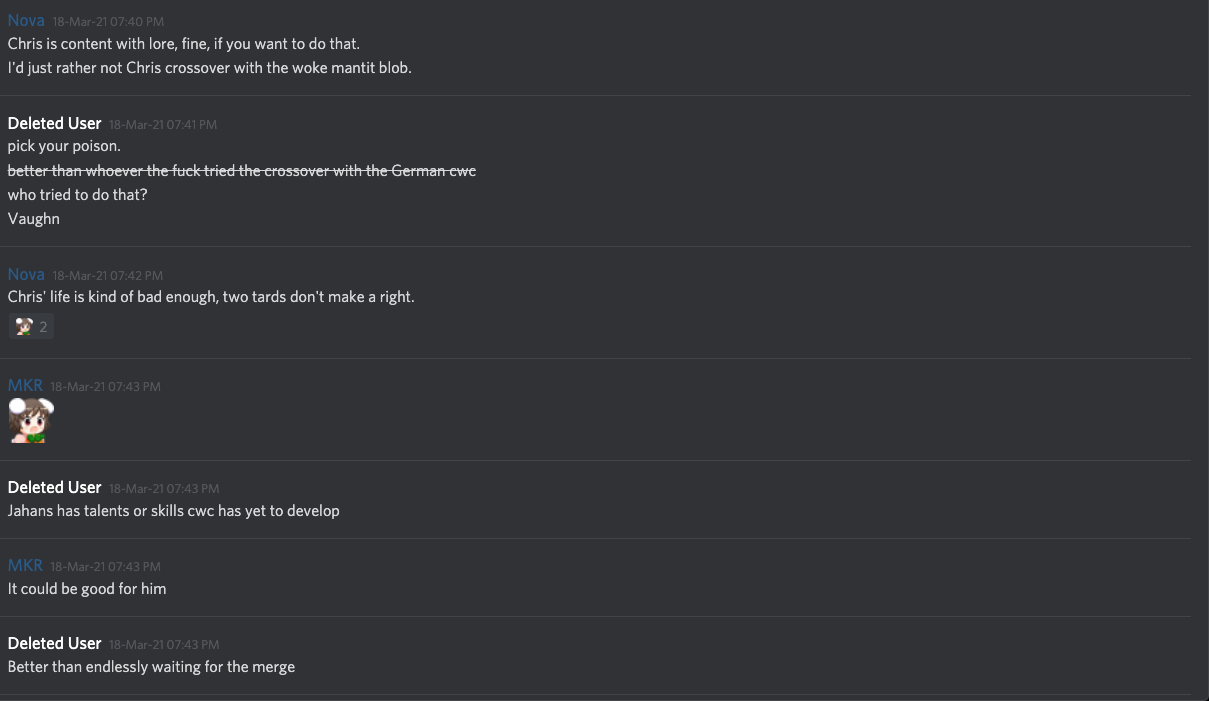The height and width of the screenshot is (701, 1209).
Task: Click the reaction emoji with count 2
Action: 31,326
